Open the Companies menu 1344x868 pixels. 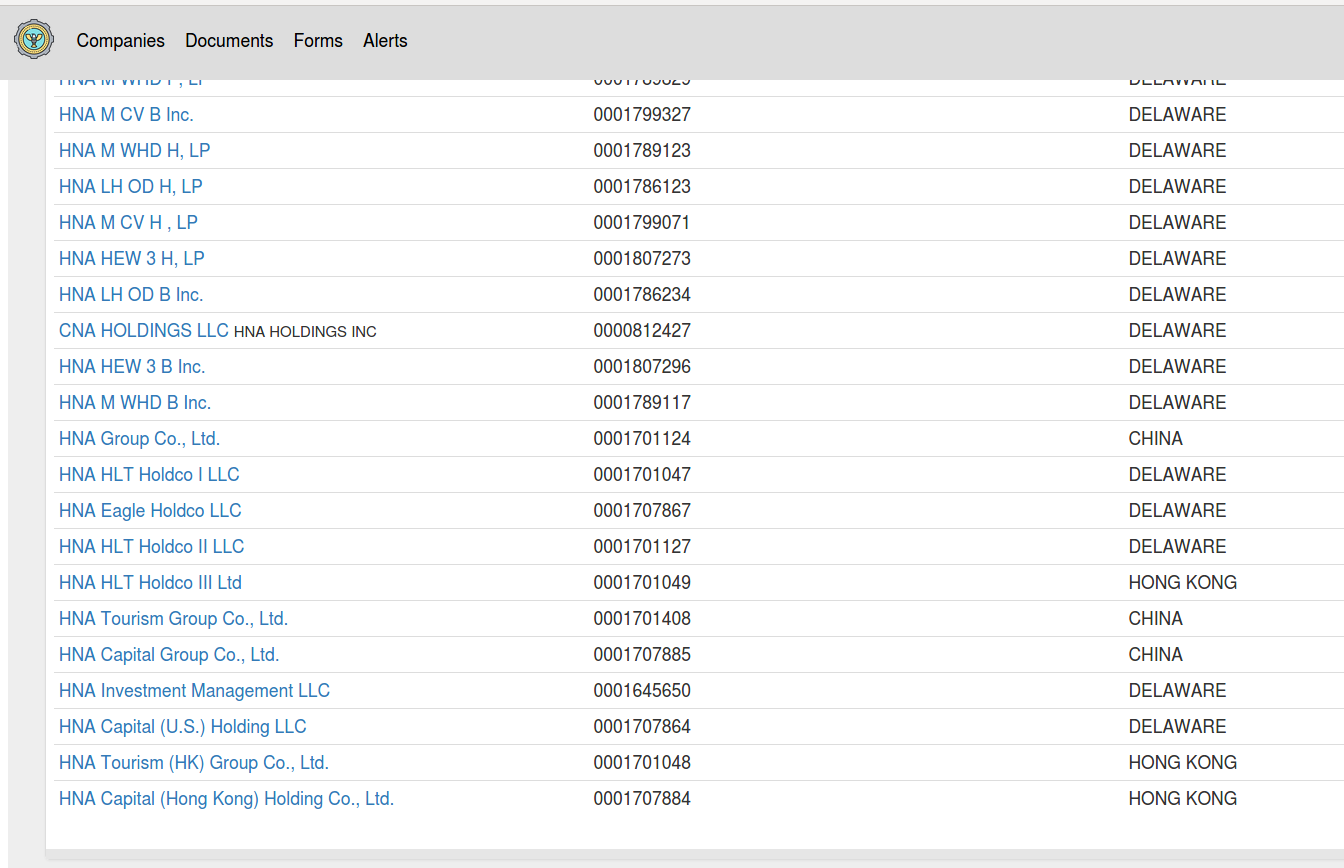pyautogui.click(x=120, y=41)
